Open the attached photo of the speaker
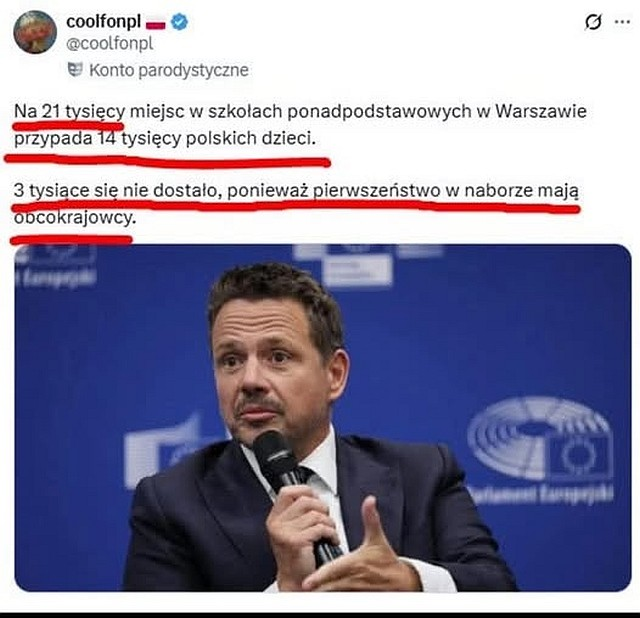This screenshot has height=618, width=640. pyautogui.click(x=323, y=418)
